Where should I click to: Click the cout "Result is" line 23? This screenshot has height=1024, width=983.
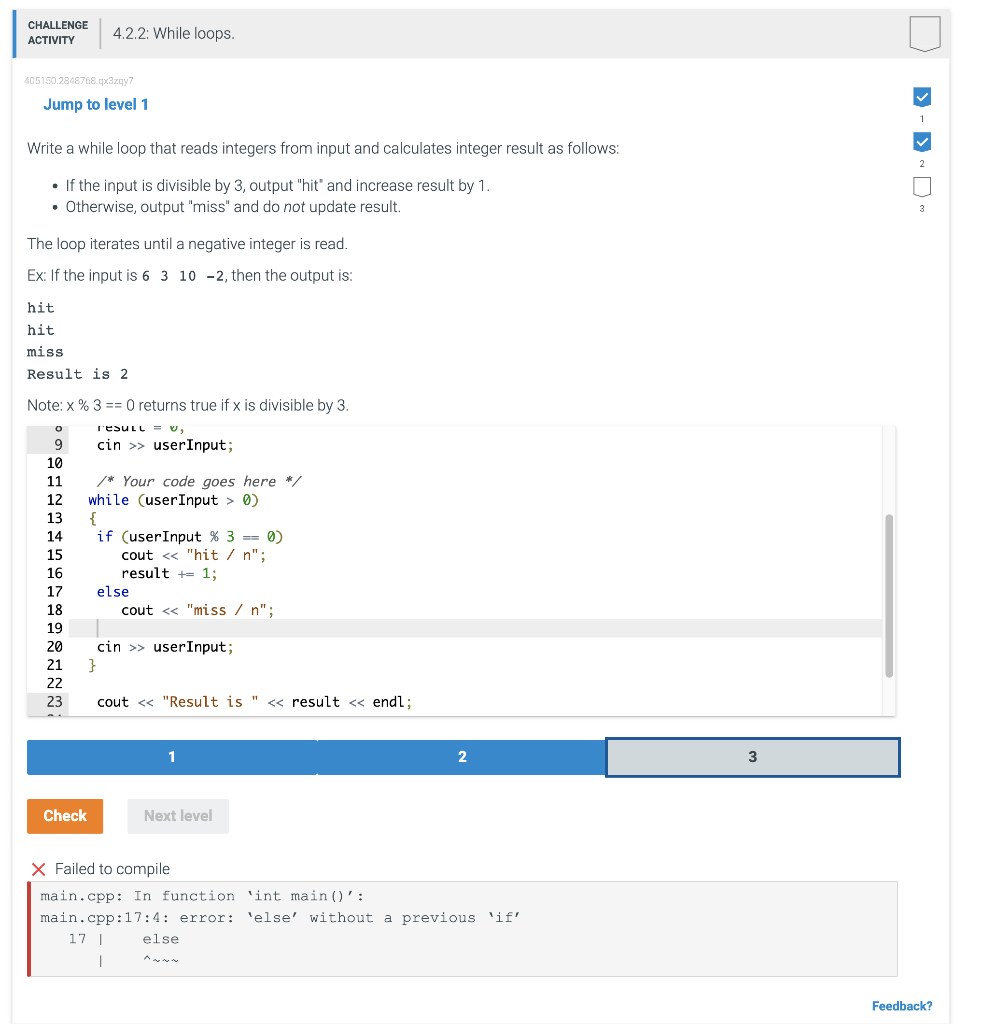point(254,702)
